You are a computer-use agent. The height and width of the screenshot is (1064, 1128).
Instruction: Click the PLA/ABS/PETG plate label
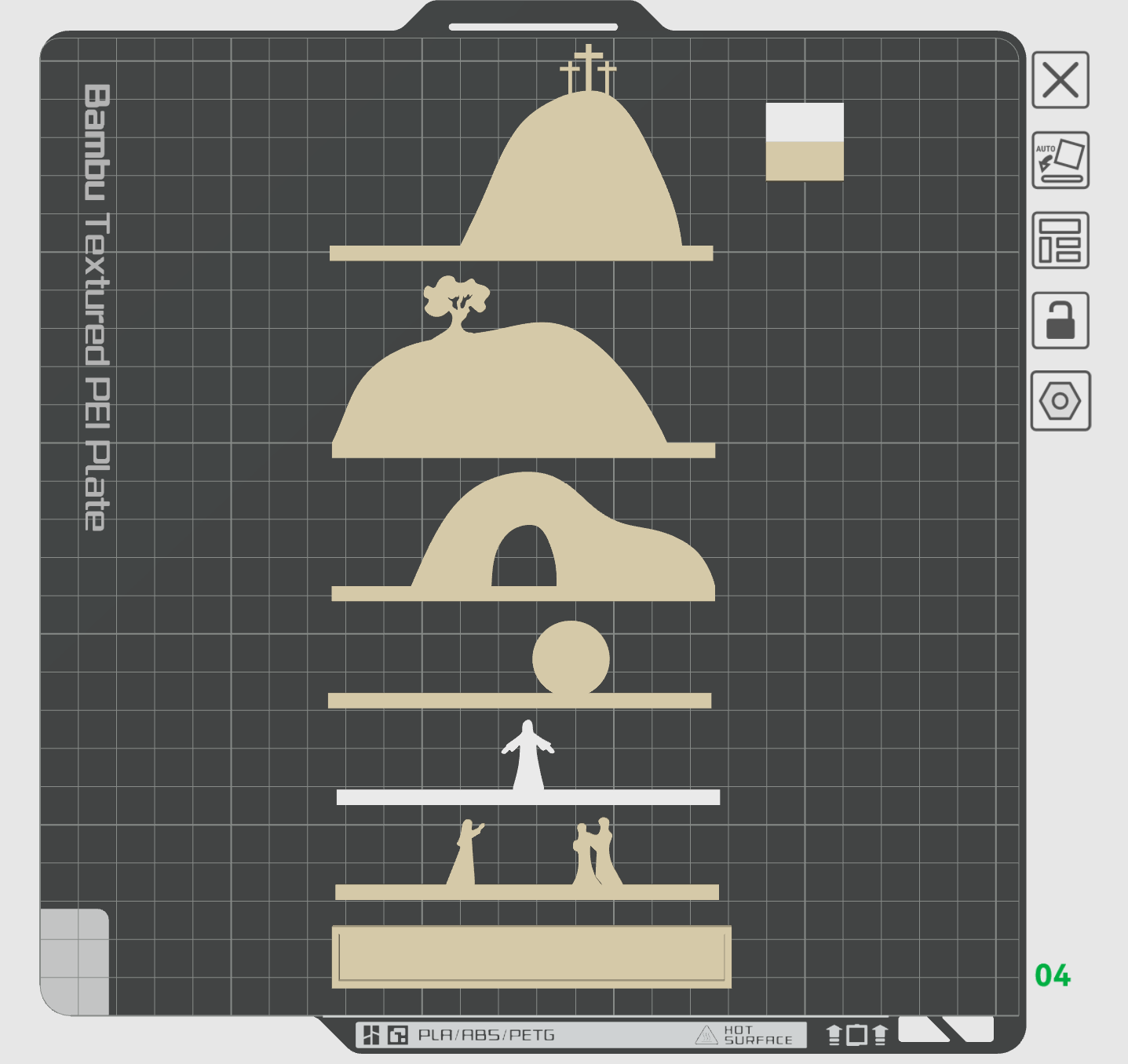(487, 1035)
